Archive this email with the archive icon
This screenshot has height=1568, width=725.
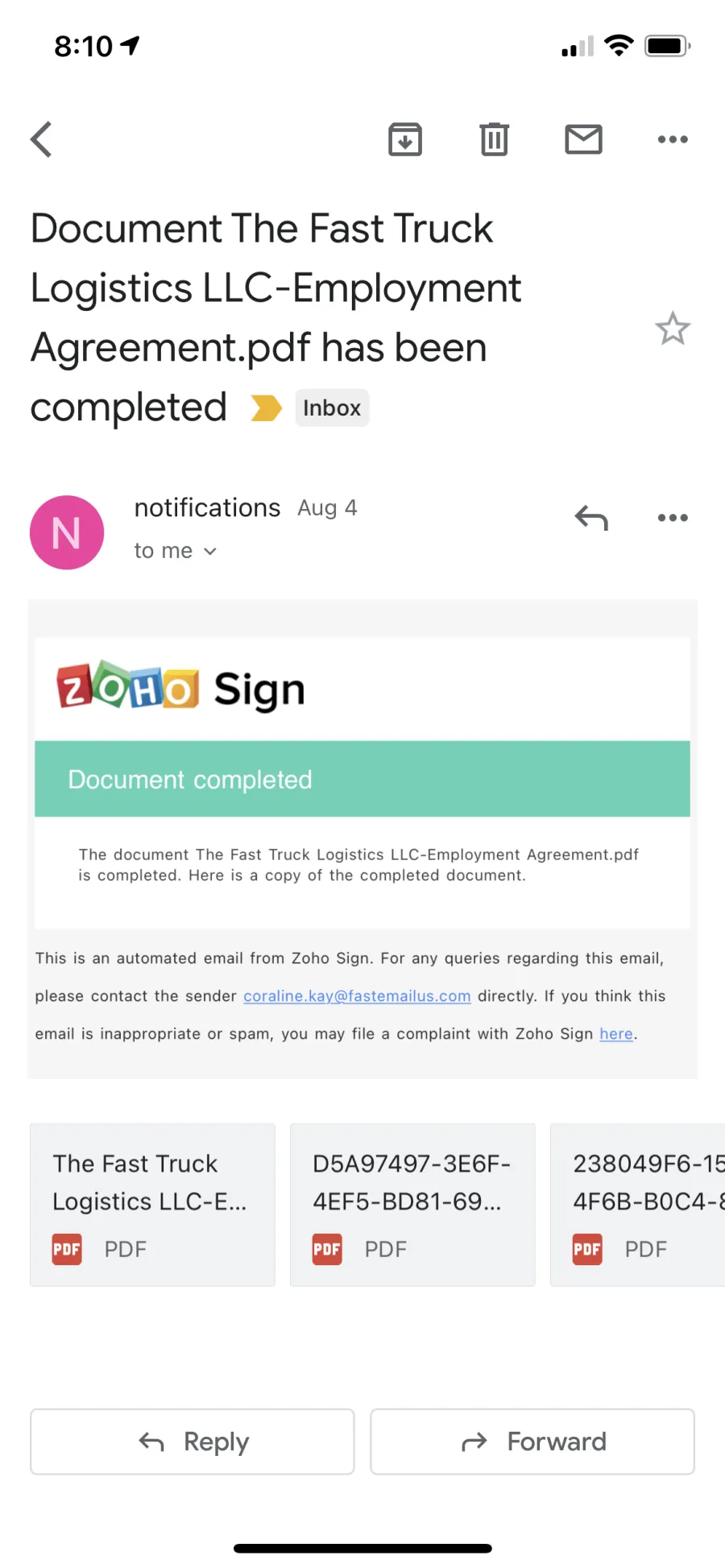405,139
